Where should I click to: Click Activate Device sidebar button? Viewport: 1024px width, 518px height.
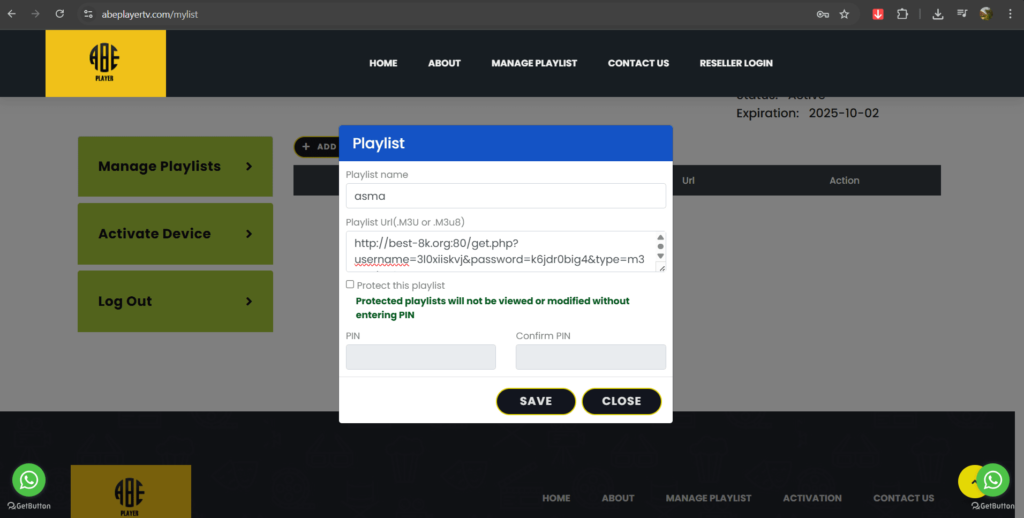pos(175,234)
